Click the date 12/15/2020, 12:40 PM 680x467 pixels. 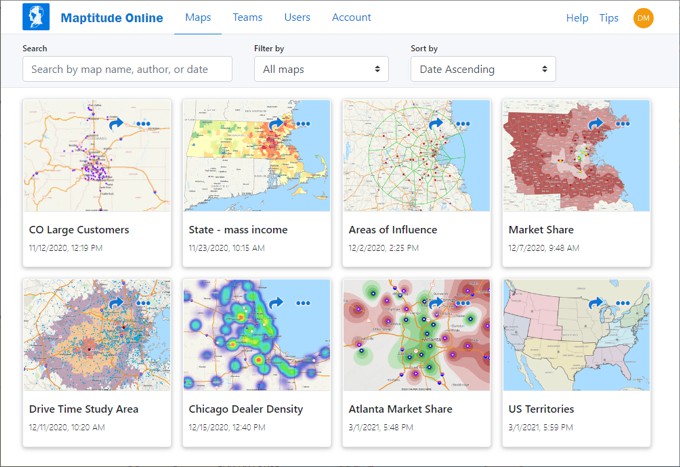click(227, 427)
